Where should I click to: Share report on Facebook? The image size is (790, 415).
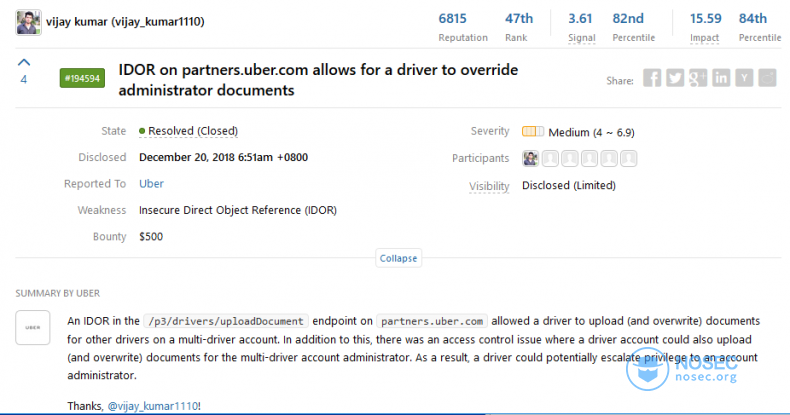tap(652, 79)
